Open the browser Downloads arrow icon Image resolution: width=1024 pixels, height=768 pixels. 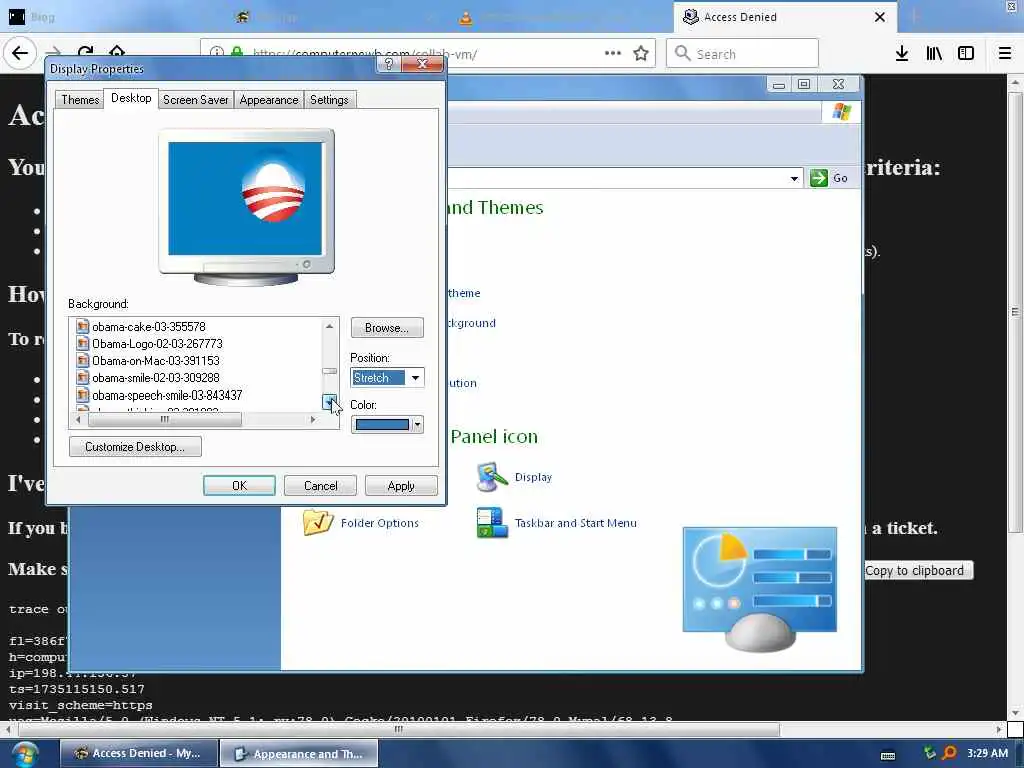[x=902, y=54]
